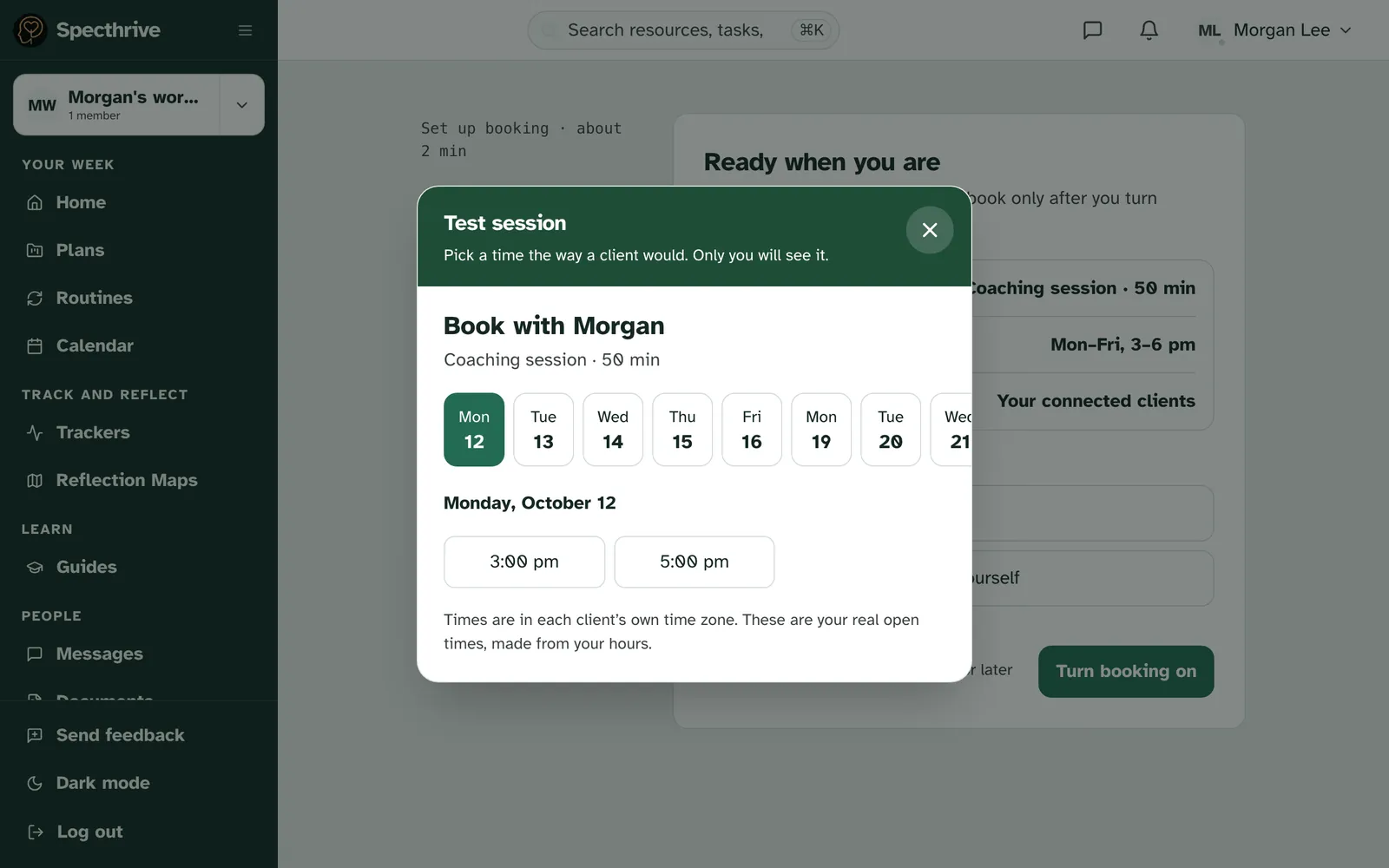Open the notifications bell

coord(1149,30)
